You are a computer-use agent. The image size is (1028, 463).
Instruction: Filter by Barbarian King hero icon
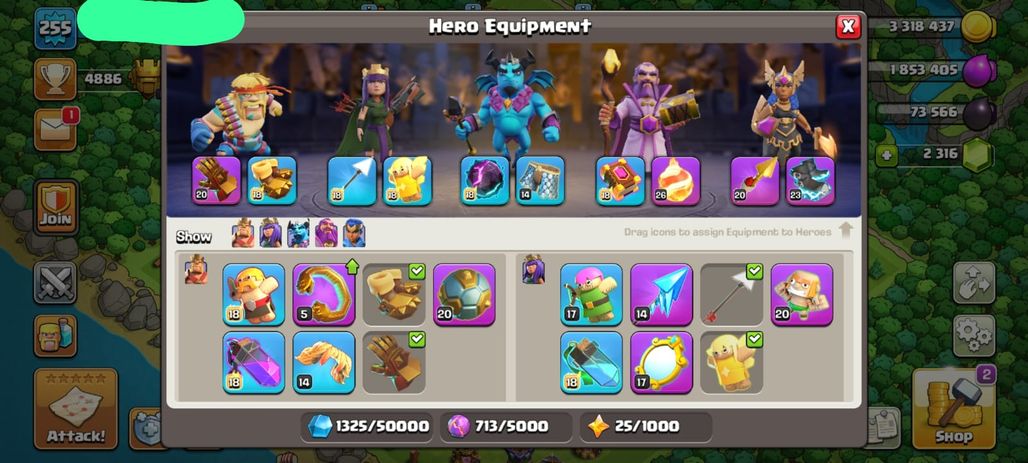[243, 233]
